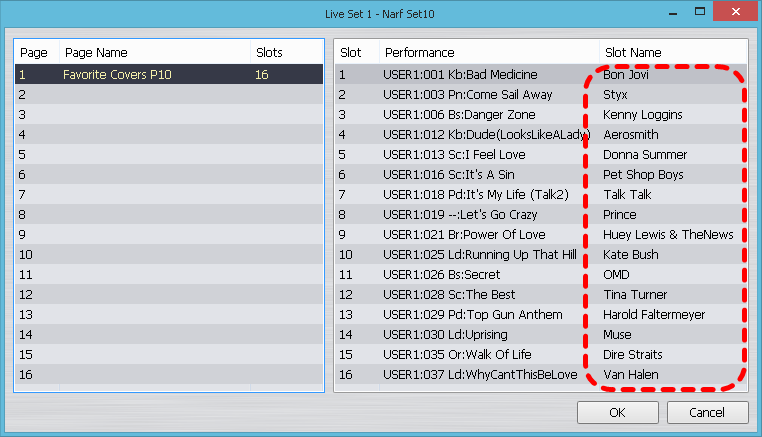Click the Slot Name column header
Viewport: 762px width, 437px height.
tap(673, 52)
